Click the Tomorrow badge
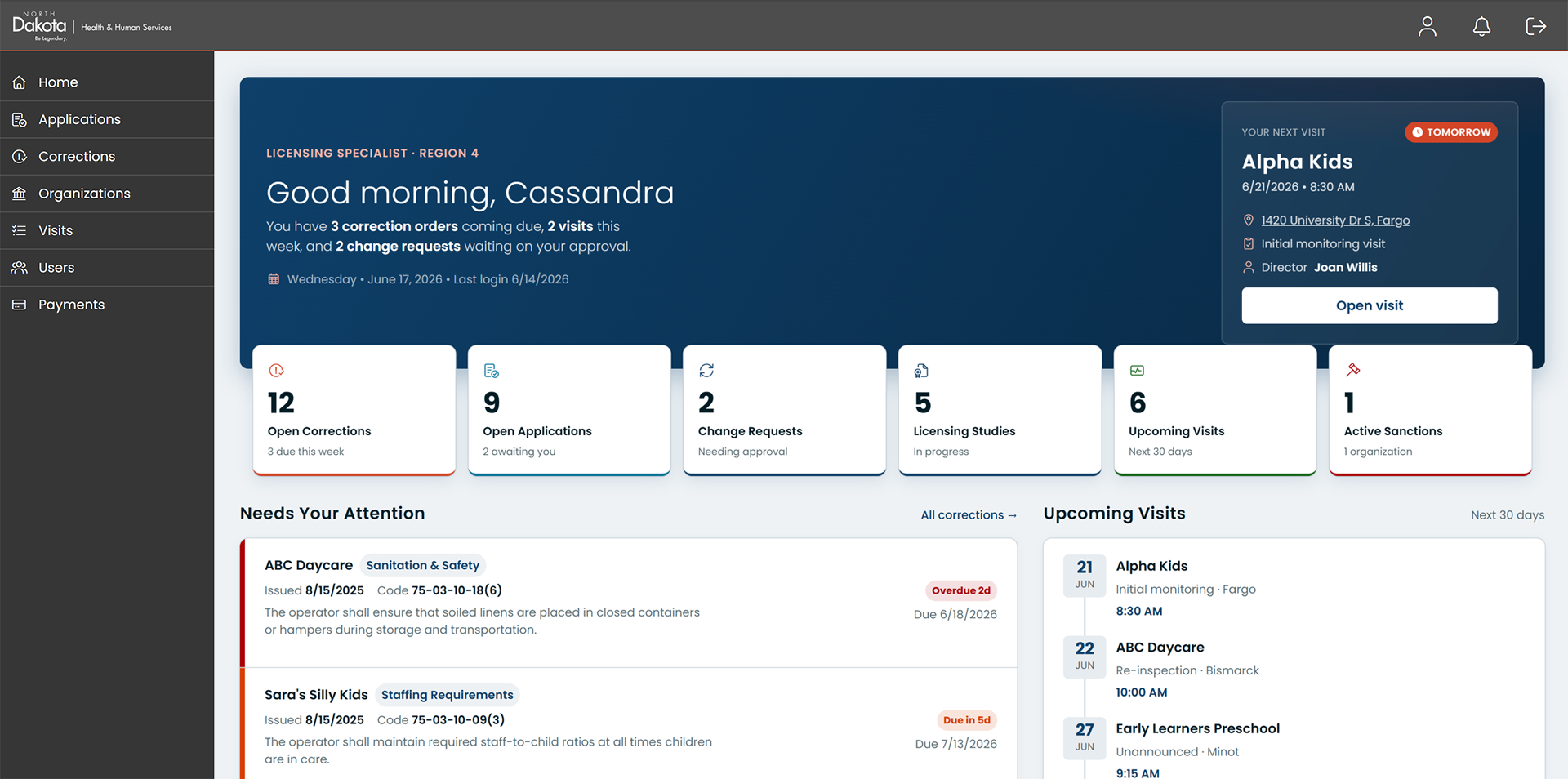This screenshot has width=1568, height=779. click(x=1451, y=132)
